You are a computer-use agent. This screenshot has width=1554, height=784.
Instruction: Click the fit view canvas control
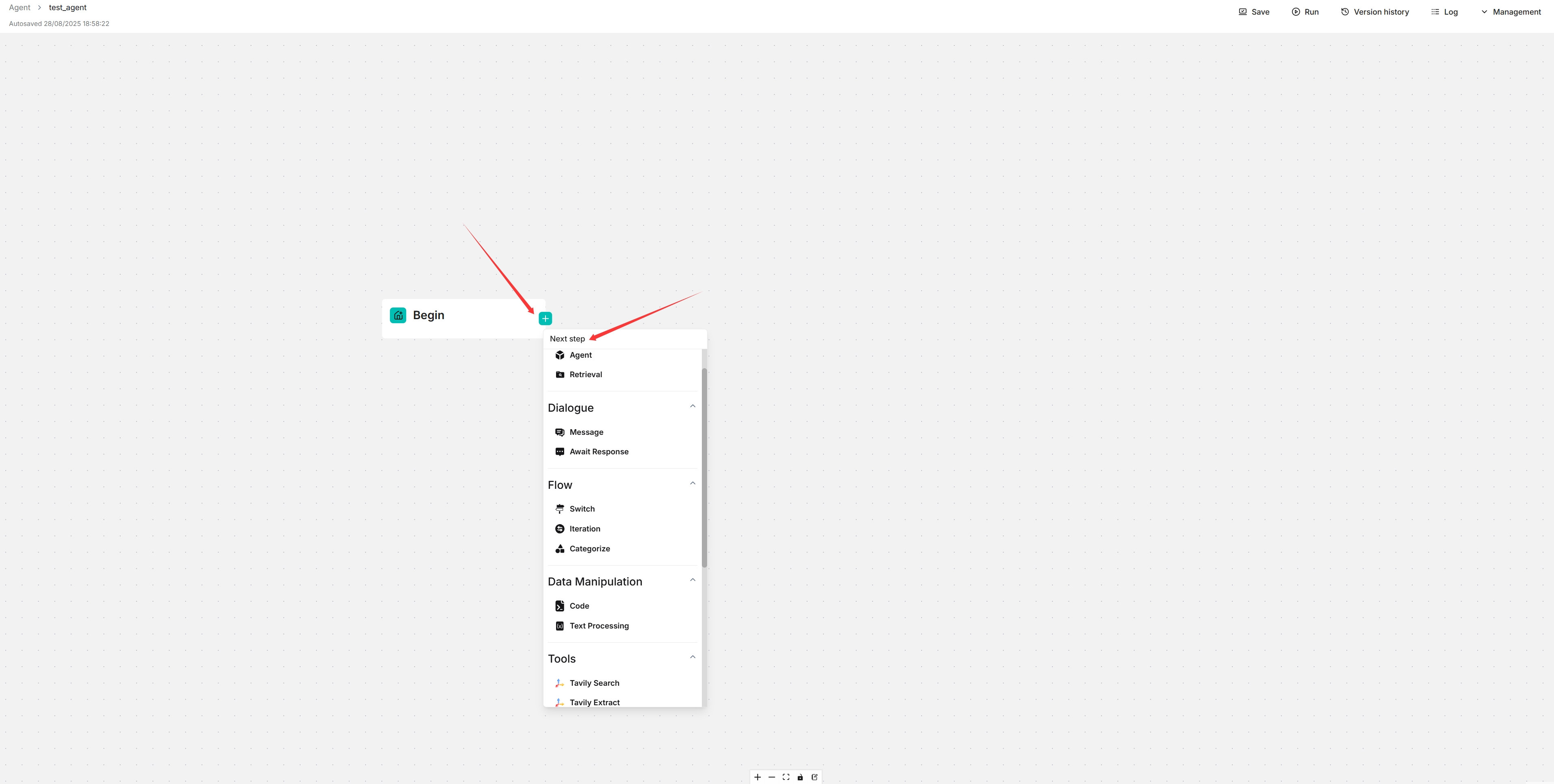pos(786,777)
